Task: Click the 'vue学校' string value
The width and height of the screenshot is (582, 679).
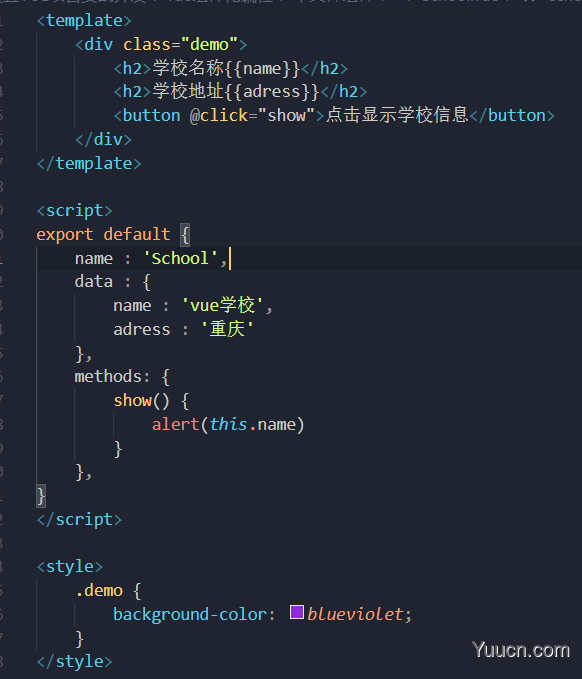Action: tap(222, 305)
